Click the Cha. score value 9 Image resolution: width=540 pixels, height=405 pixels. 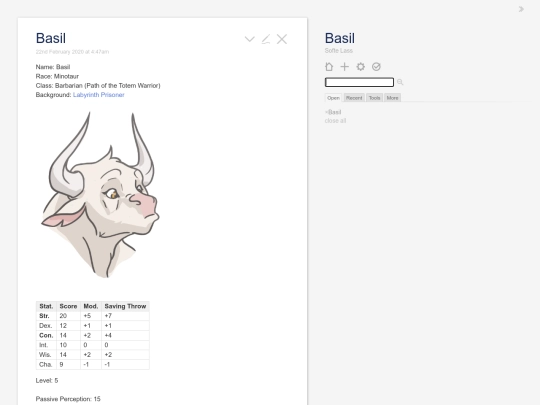pos(61,364)
